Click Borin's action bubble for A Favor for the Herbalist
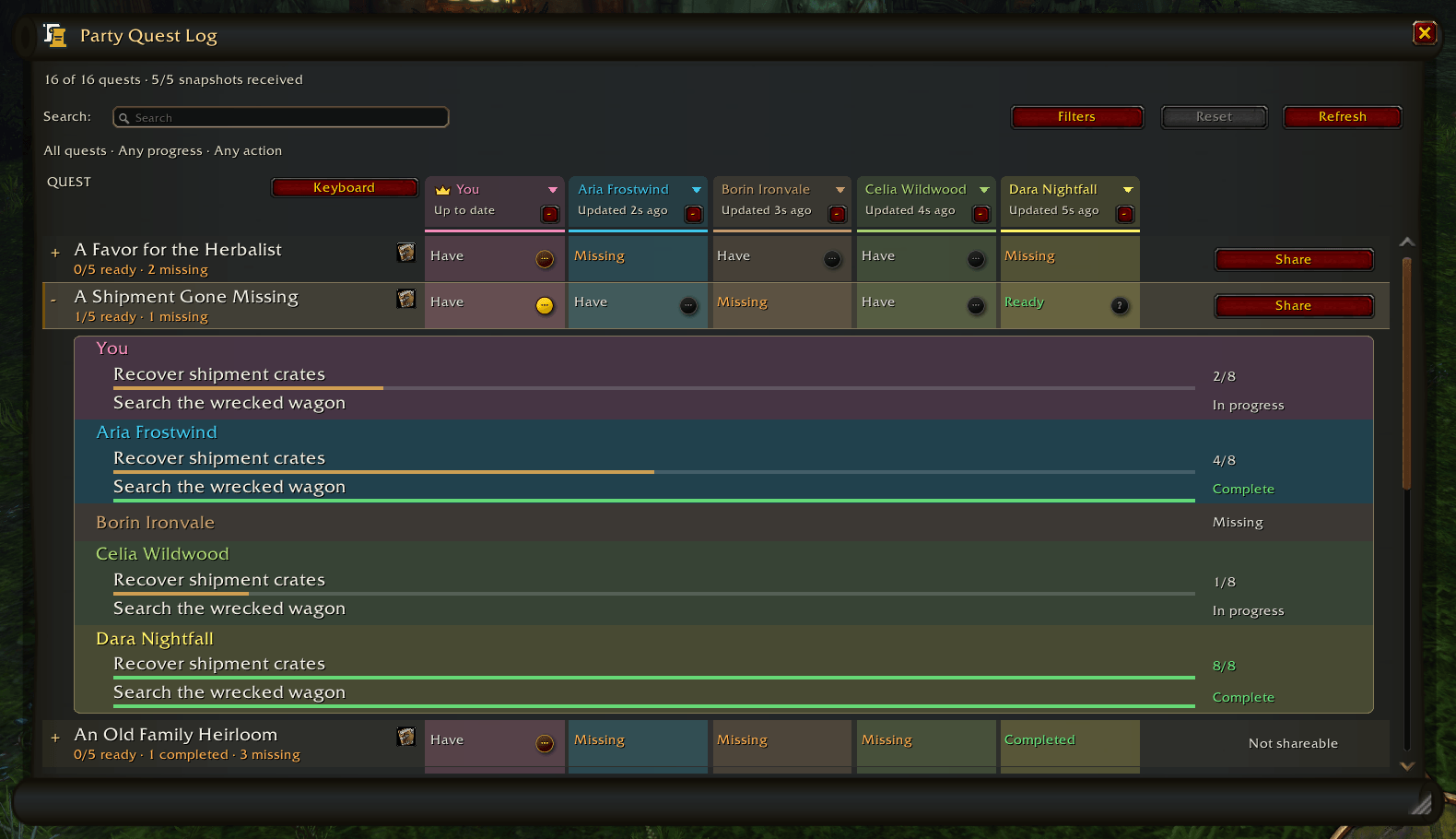Image resolution: width=1456 pixels, height=839 pixels. (832, 260)
